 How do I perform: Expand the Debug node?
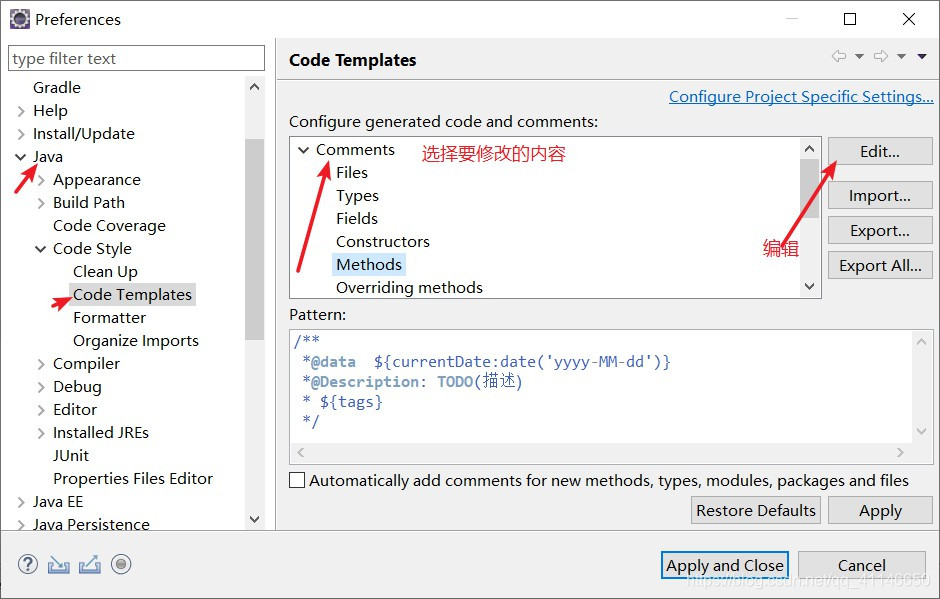tap(41, 387)
